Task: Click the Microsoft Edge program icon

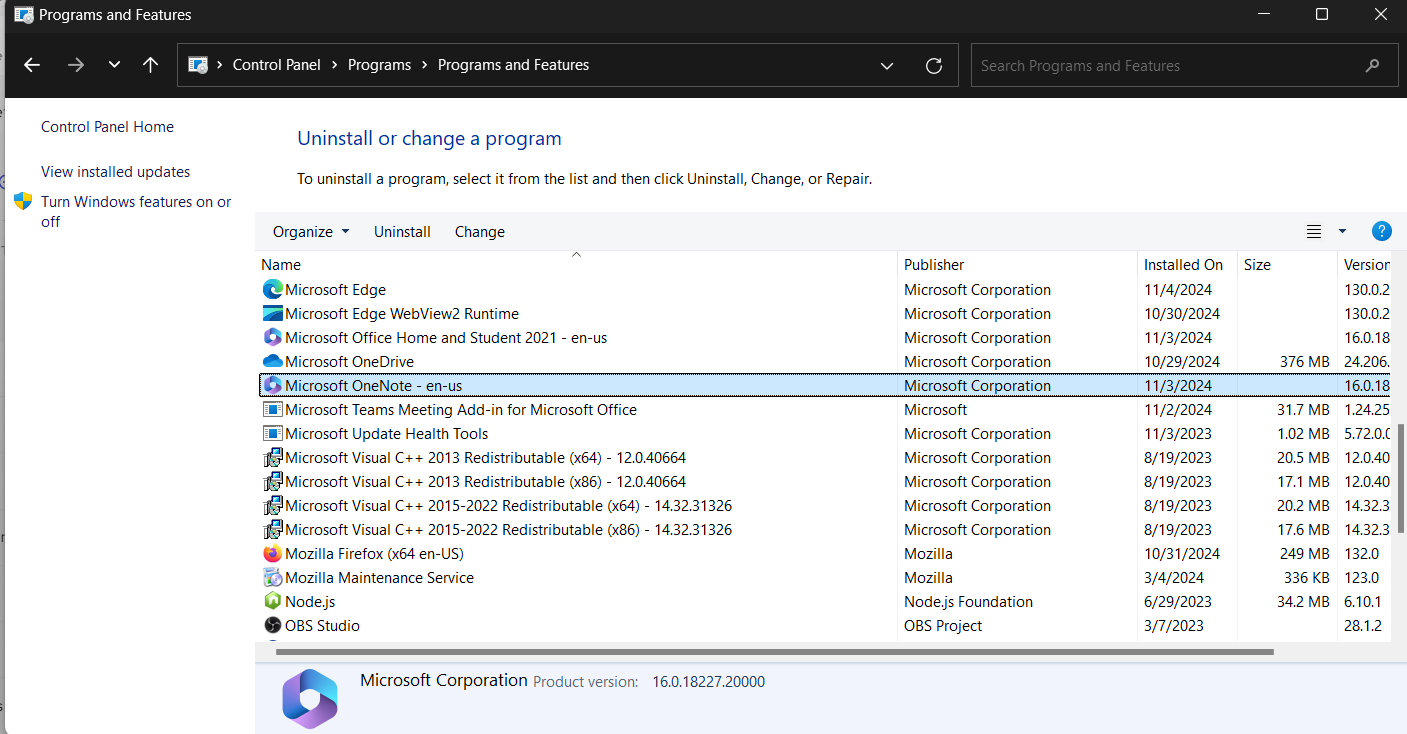Action: (273, 290)
